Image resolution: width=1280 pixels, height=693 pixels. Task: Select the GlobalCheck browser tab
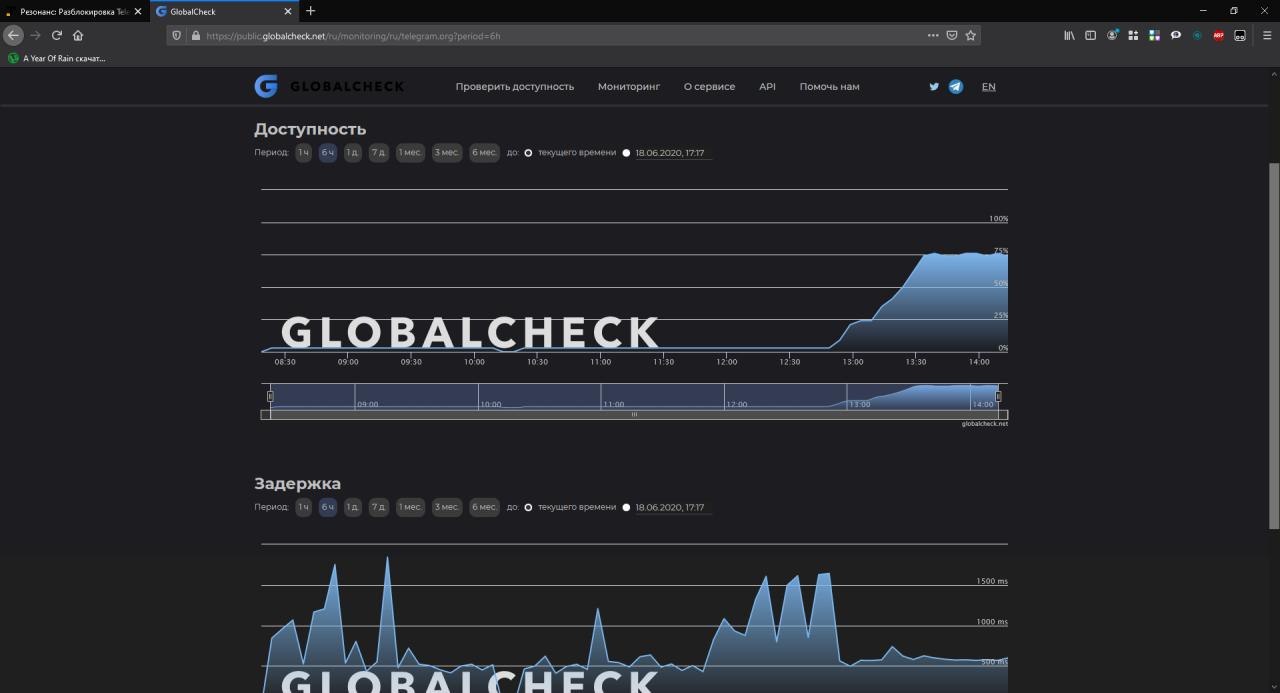tap(224, 11)
